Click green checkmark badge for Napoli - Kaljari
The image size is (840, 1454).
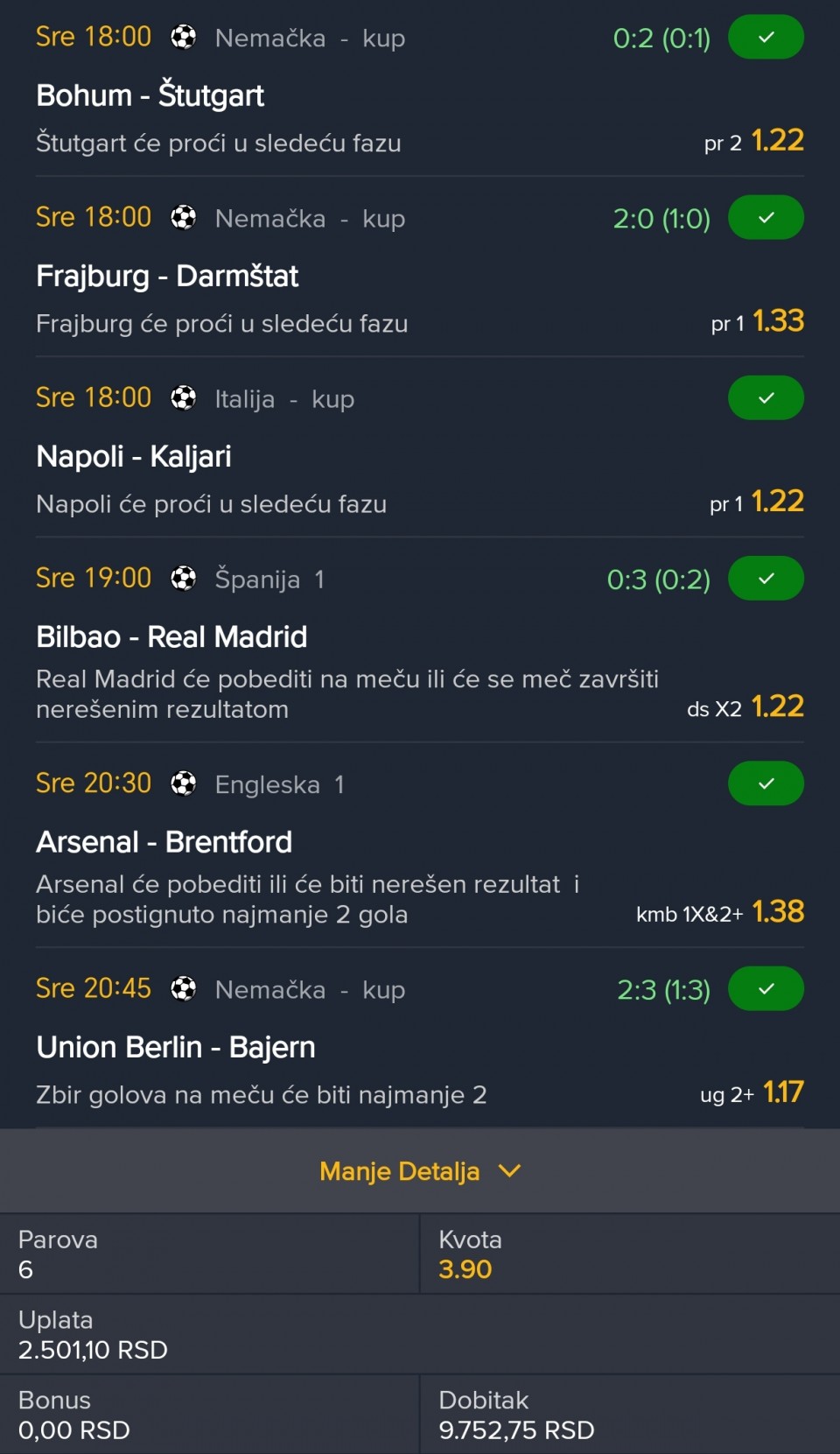(766, 398)
